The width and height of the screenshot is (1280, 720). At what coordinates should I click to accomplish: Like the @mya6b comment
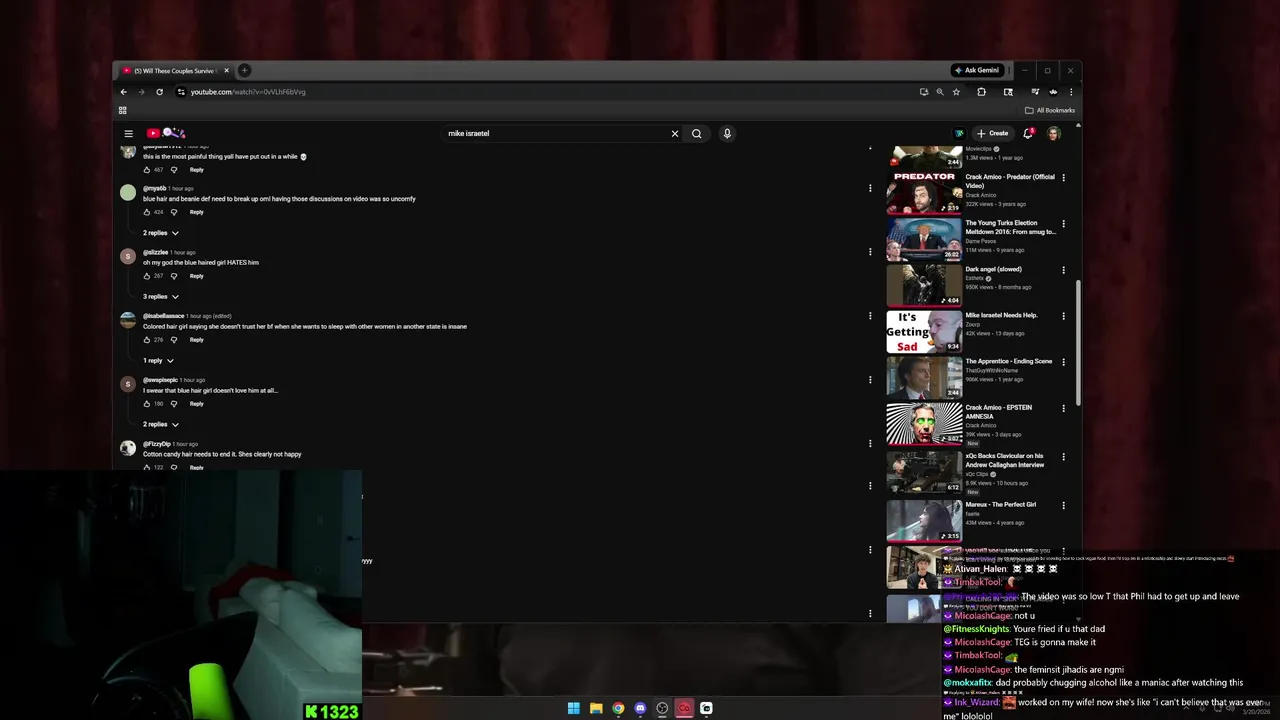click(x=147, y=212)
